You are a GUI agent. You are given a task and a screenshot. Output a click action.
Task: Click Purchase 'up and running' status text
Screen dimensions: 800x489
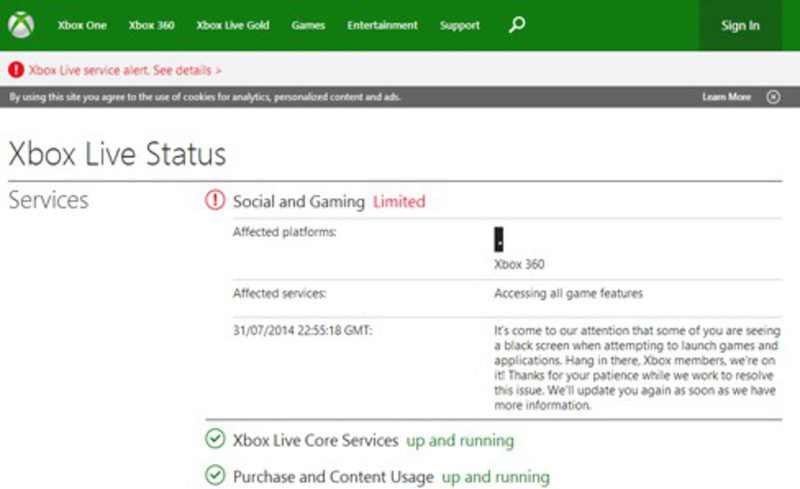tap(496, 477)
